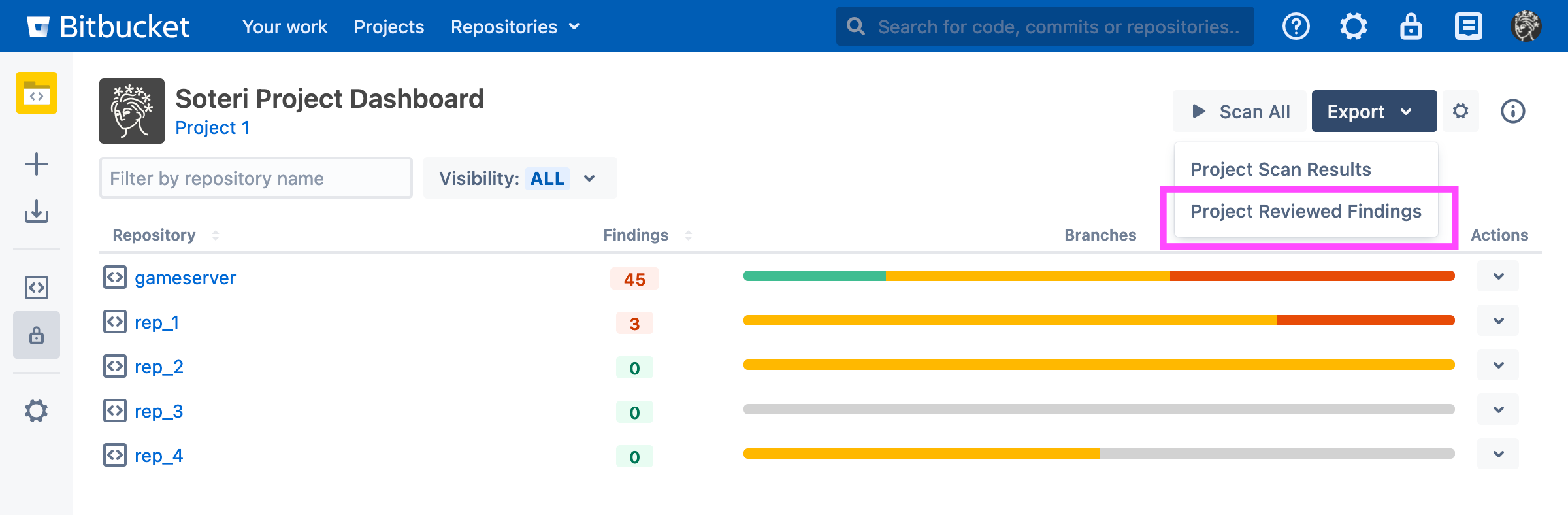The image size is (1568, 515).
Task: Open the Visibility ALL dropdown
Action: (519, 178)
